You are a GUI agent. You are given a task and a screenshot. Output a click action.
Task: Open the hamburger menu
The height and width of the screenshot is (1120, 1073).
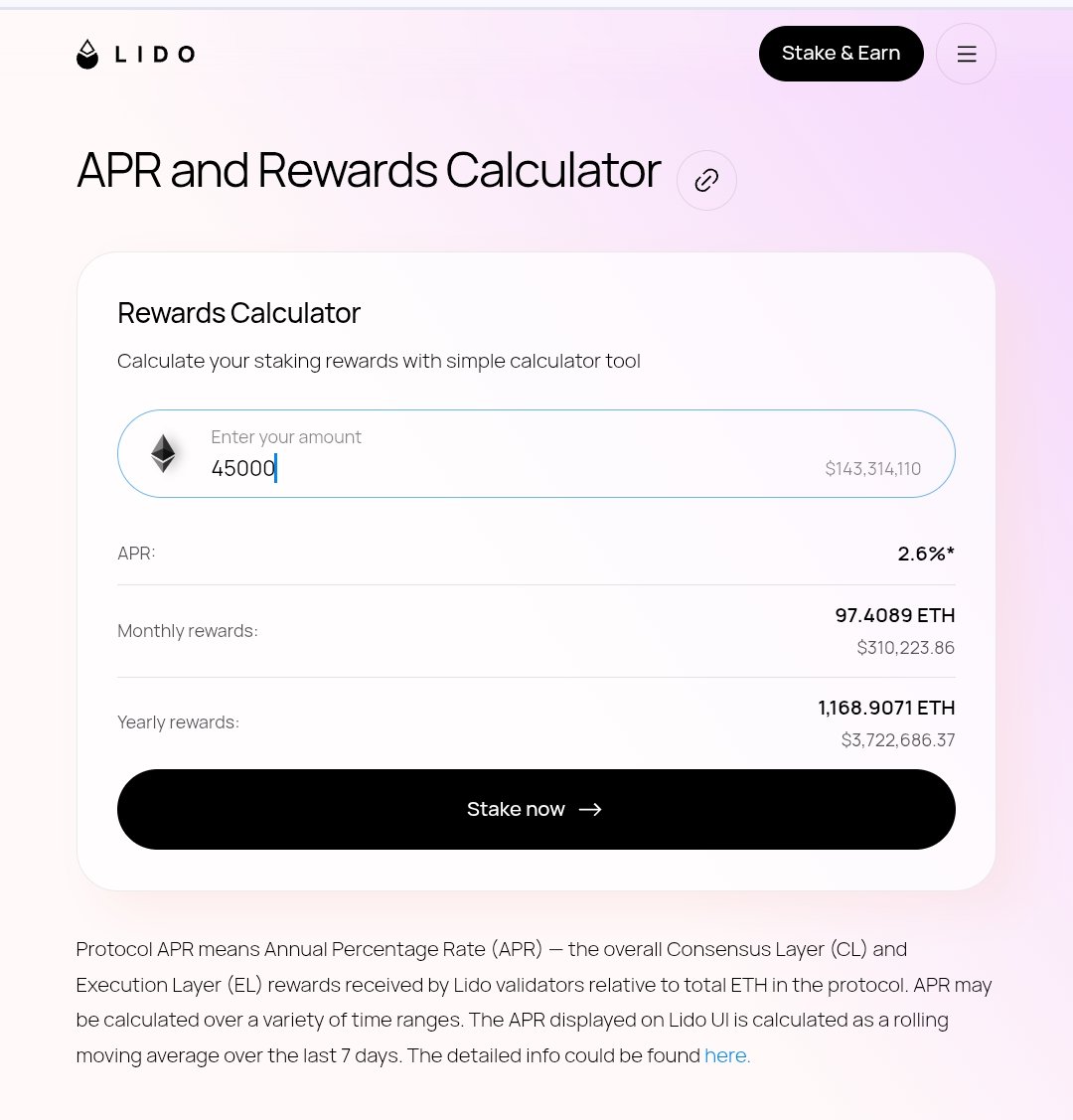coord(966,54)
